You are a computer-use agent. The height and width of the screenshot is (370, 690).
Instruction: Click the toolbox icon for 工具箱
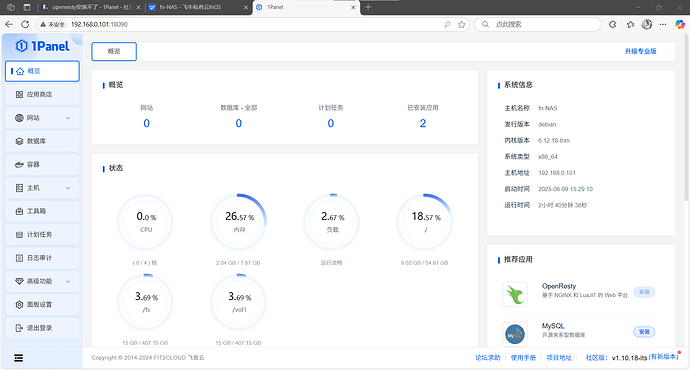point(19,211)
